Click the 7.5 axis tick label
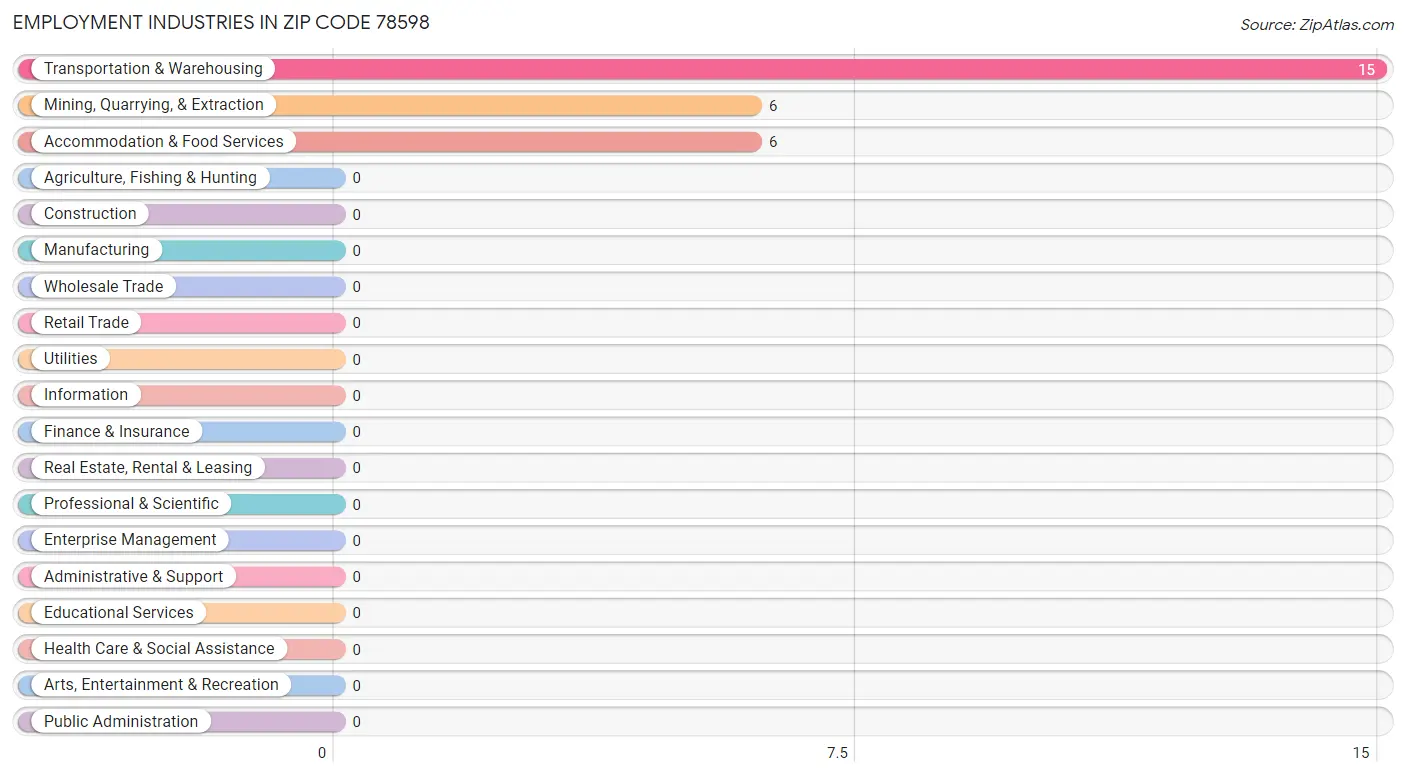The image size is (1406, 776). tap(837, 753)
